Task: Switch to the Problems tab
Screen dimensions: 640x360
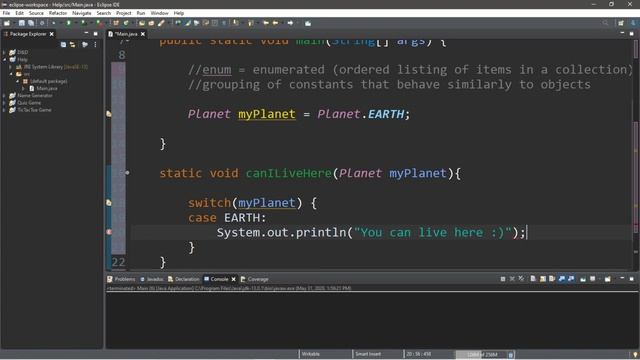Action: pos(121,279)
